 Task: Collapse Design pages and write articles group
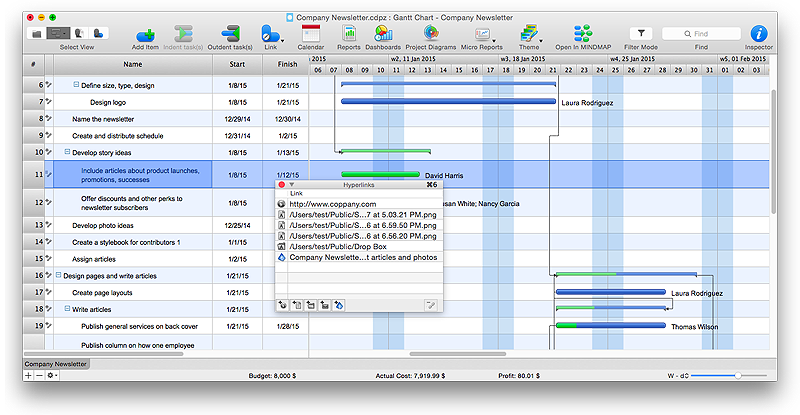point(59,275)
